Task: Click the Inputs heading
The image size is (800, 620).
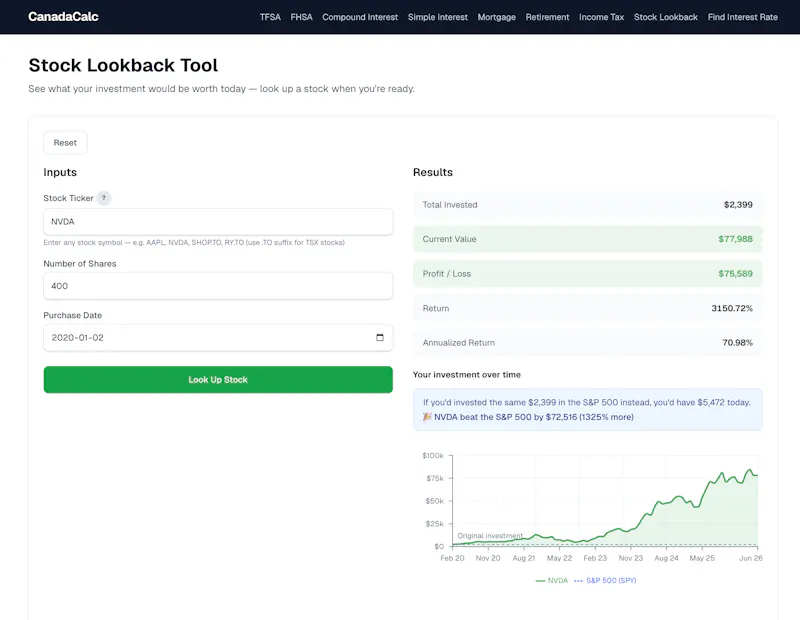Action: coord(60,172)
